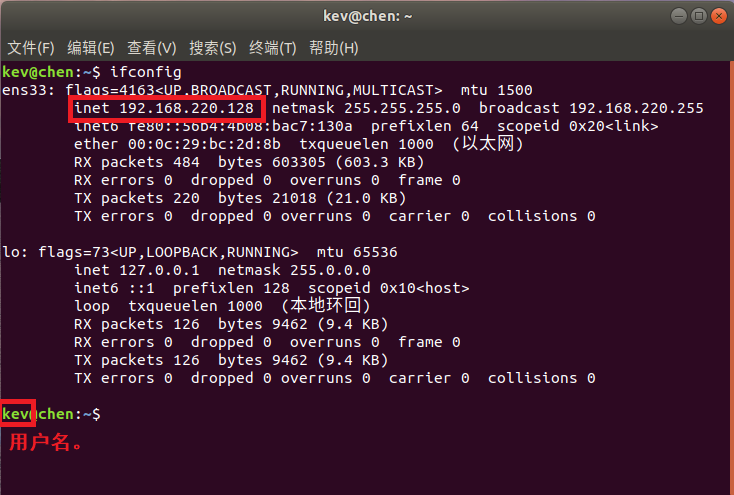Open the 搜索(S) menu
The height and width of the screenshot is (495, 734).
click(213, 48)
